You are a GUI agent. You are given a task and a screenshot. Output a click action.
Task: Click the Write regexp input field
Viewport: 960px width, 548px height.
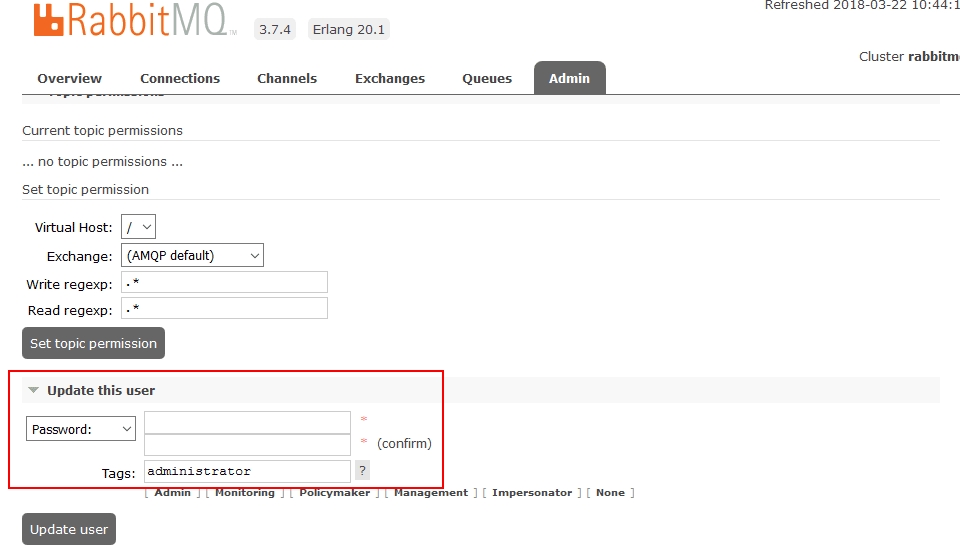224,283
